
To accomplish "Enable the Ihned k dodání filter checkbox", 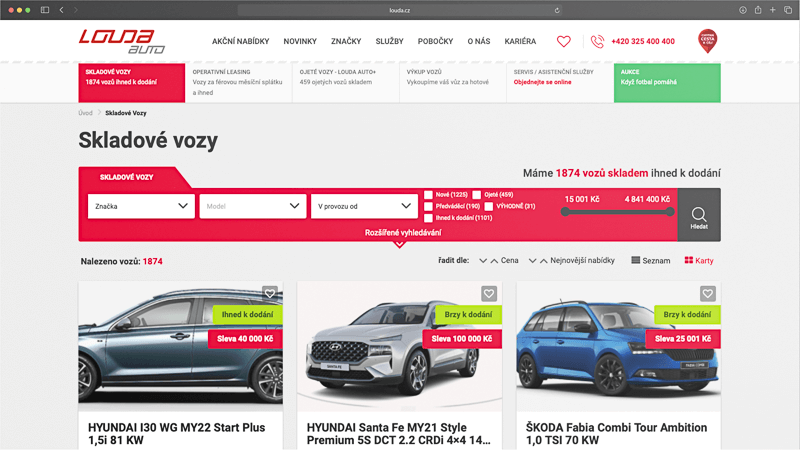I will pos(429,217).
